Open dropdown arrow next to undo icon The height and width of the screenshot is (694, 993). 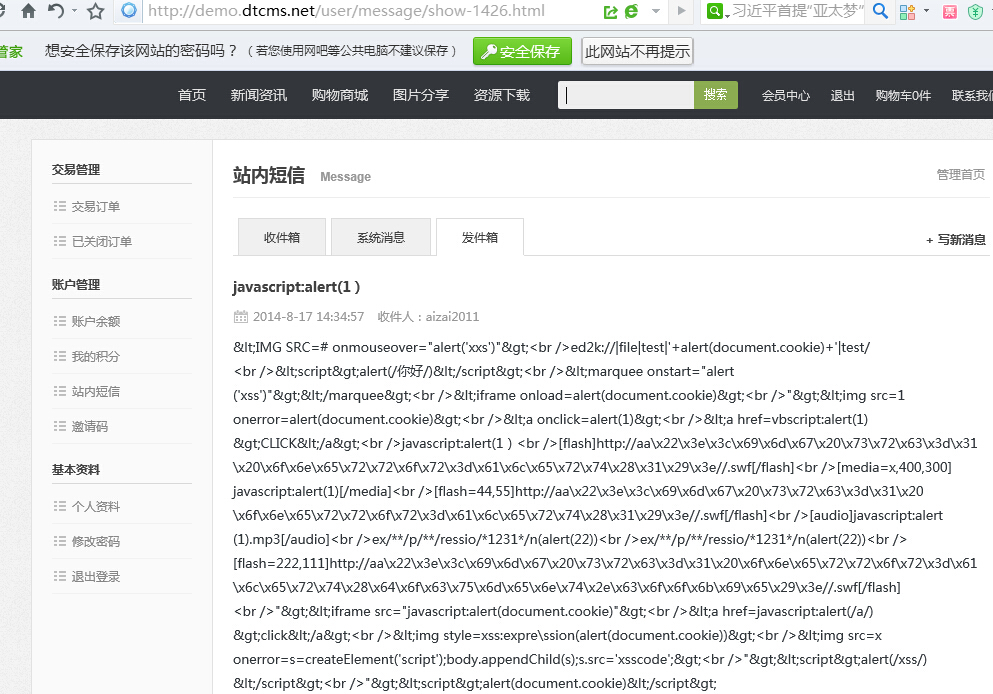pos(75,11)
